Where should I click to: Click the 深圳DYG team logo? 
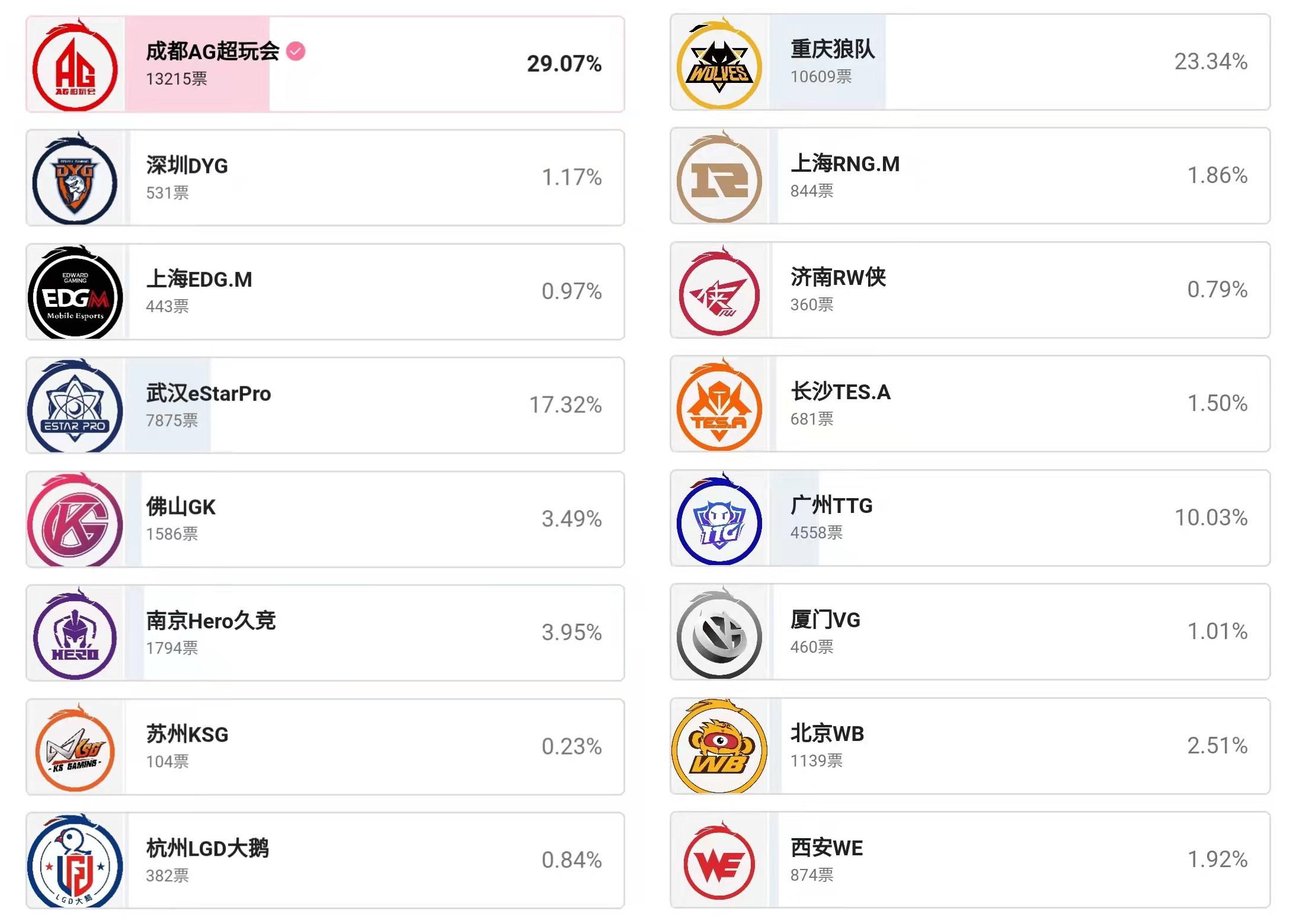point(75,179)
